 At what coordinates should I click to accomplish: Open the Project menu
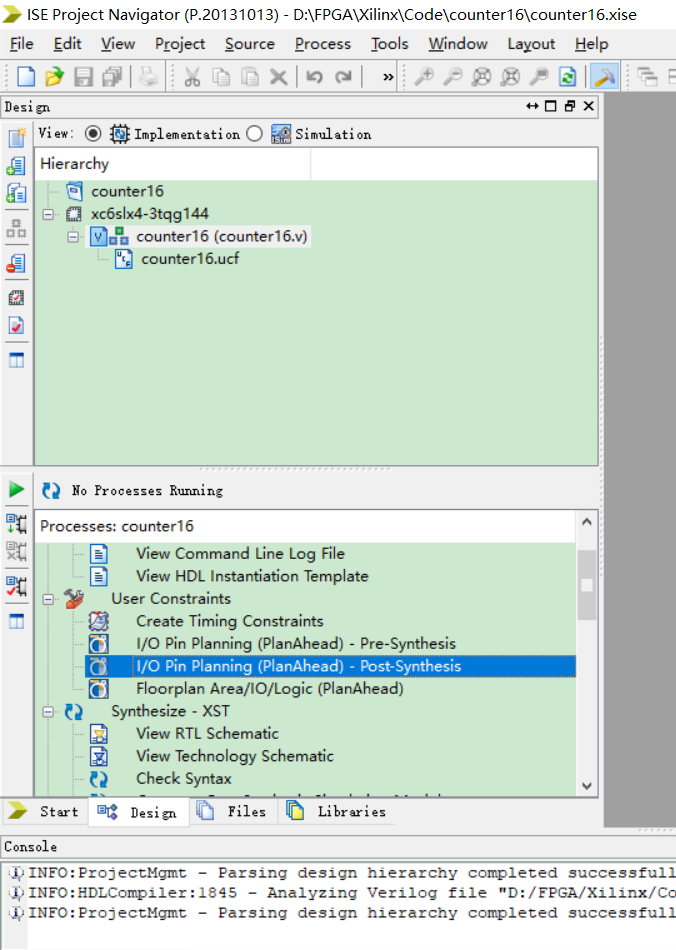[180, 44]
